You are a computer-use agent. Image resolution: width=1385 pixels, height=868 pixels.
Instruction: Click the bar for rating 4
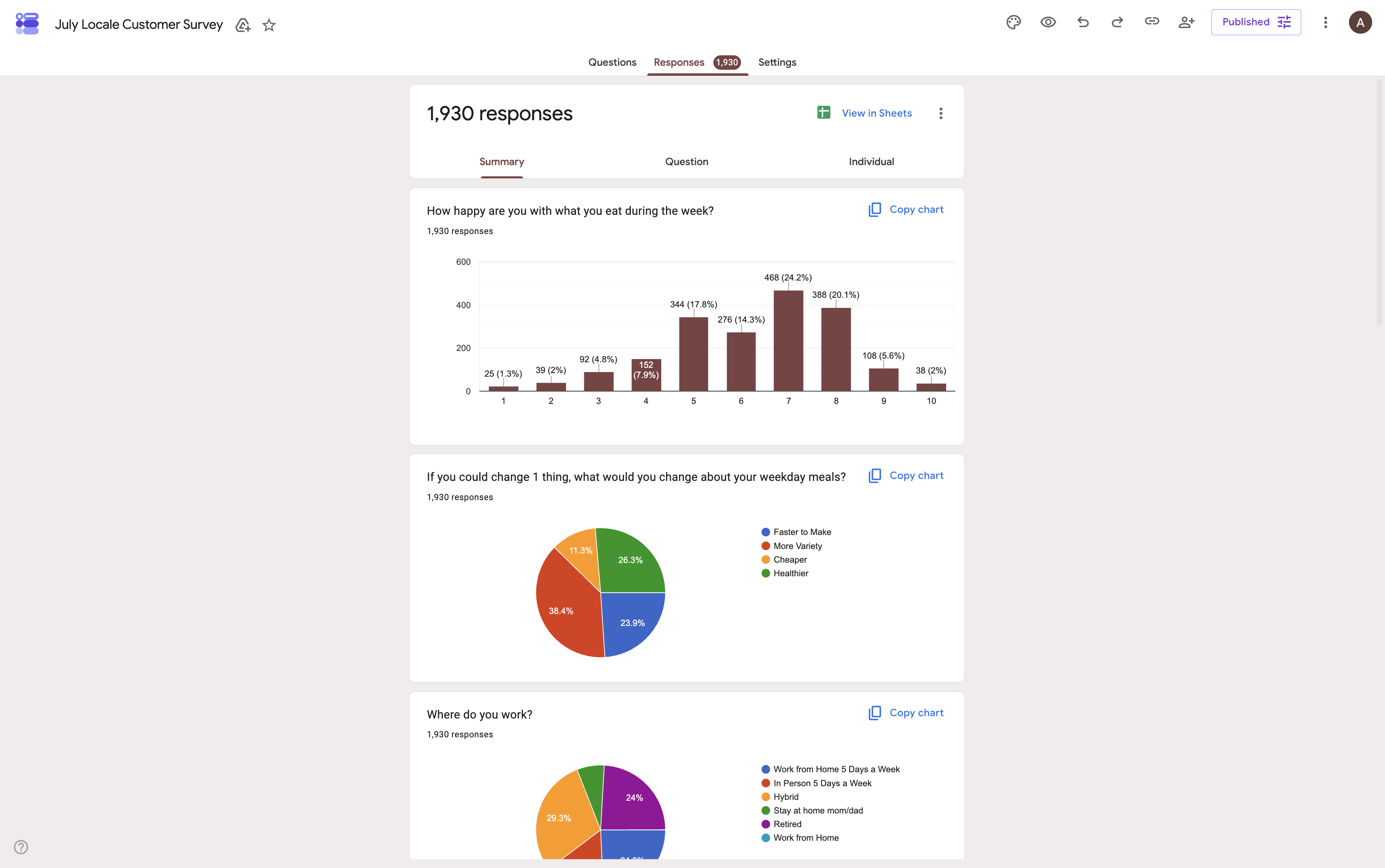tap(646, 375)
